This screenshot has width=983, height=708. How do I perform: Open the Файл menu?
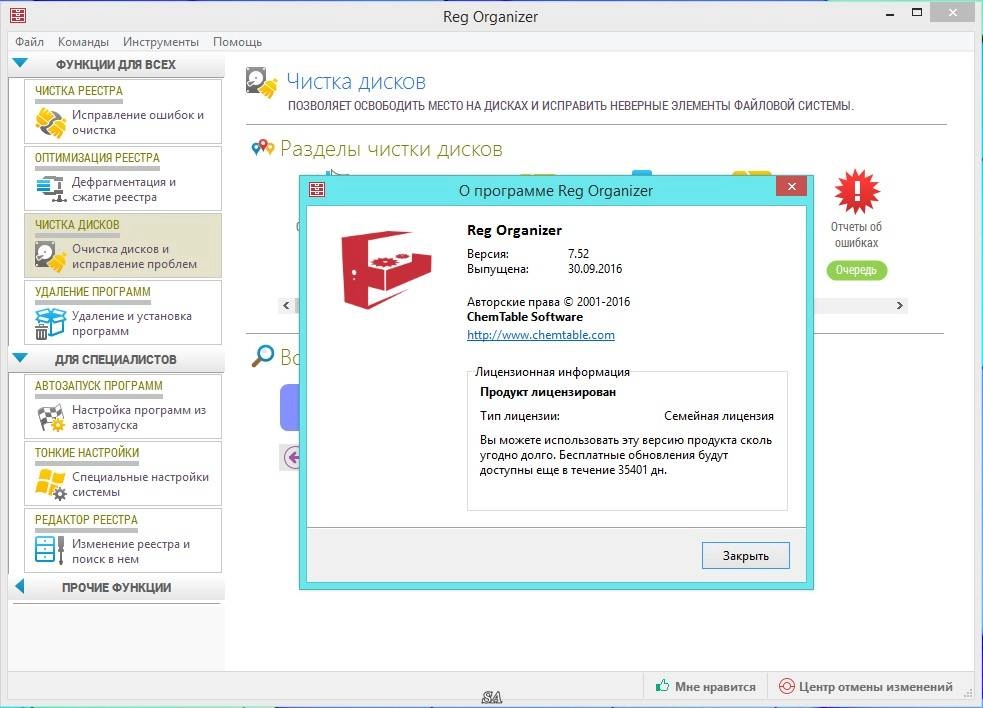pos(29,42)
